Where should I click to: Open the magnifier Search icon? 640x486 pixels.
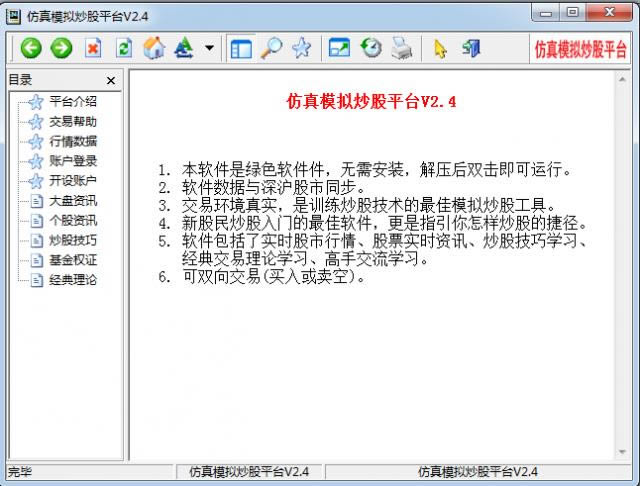click(x=271, y=47)
